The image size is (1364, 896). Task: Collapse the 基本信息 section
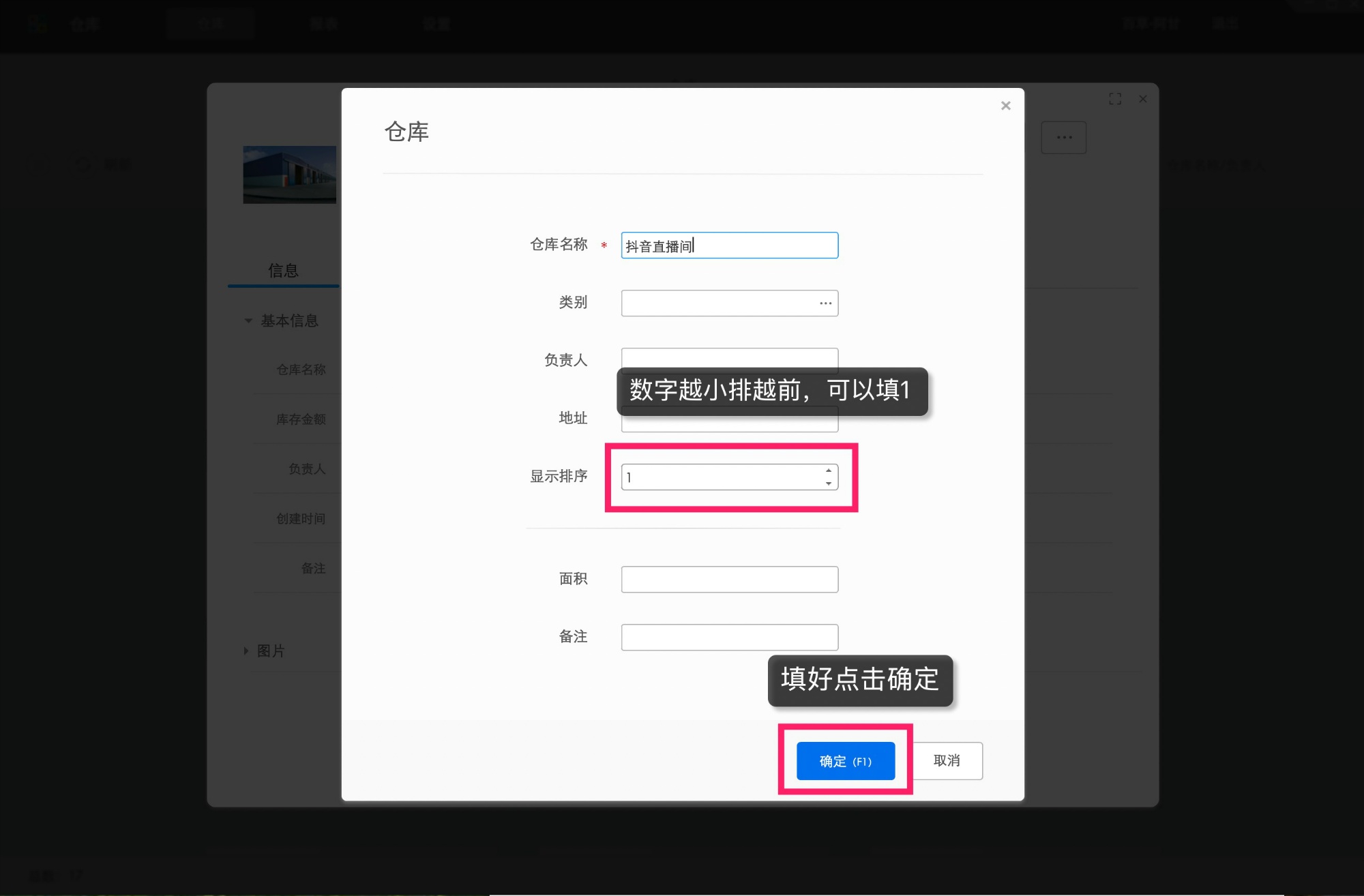pyautogui.click(x=248, y=320)
